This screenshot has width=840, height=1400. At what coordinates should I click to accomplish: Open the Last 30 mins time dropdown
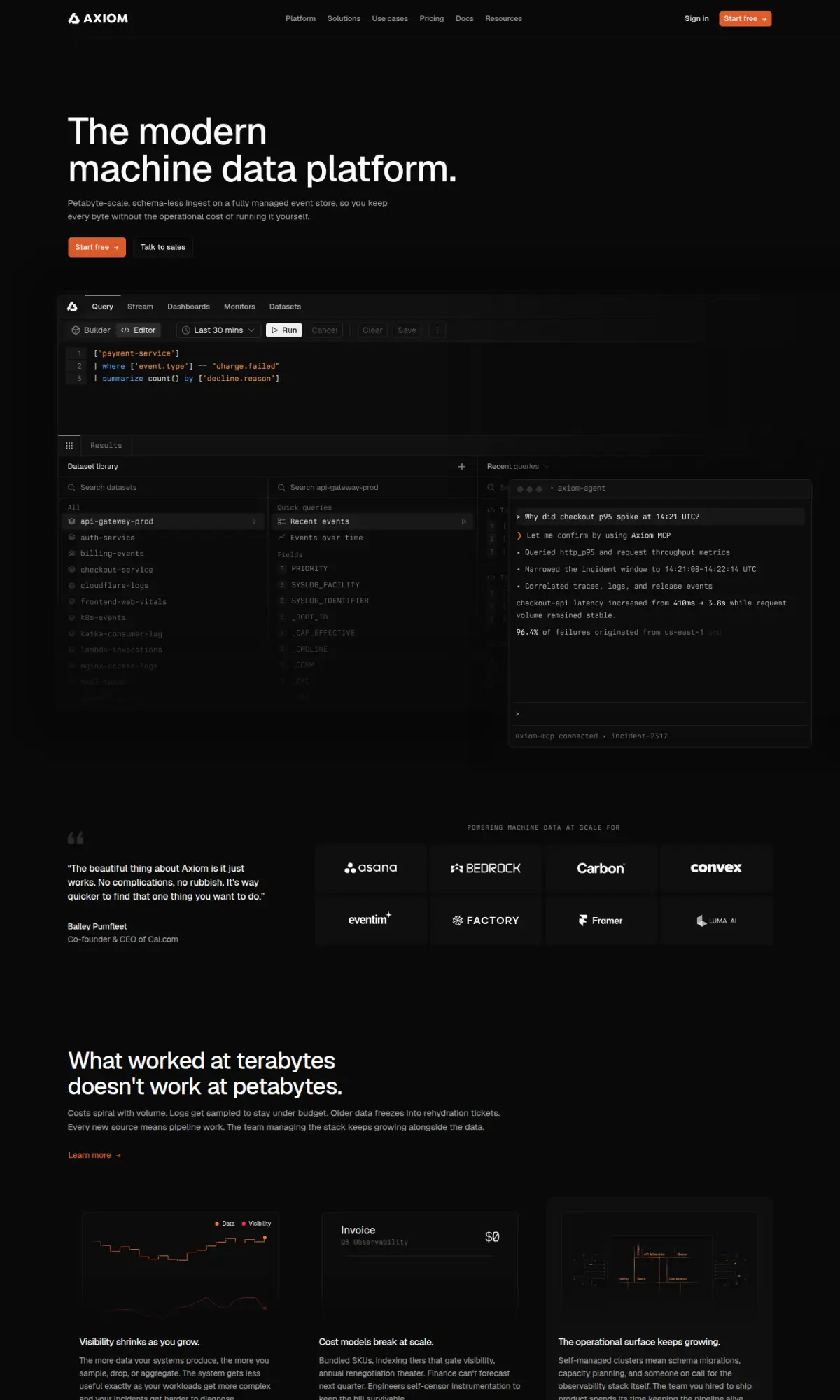pyautogui.click(x=218, y=330)
